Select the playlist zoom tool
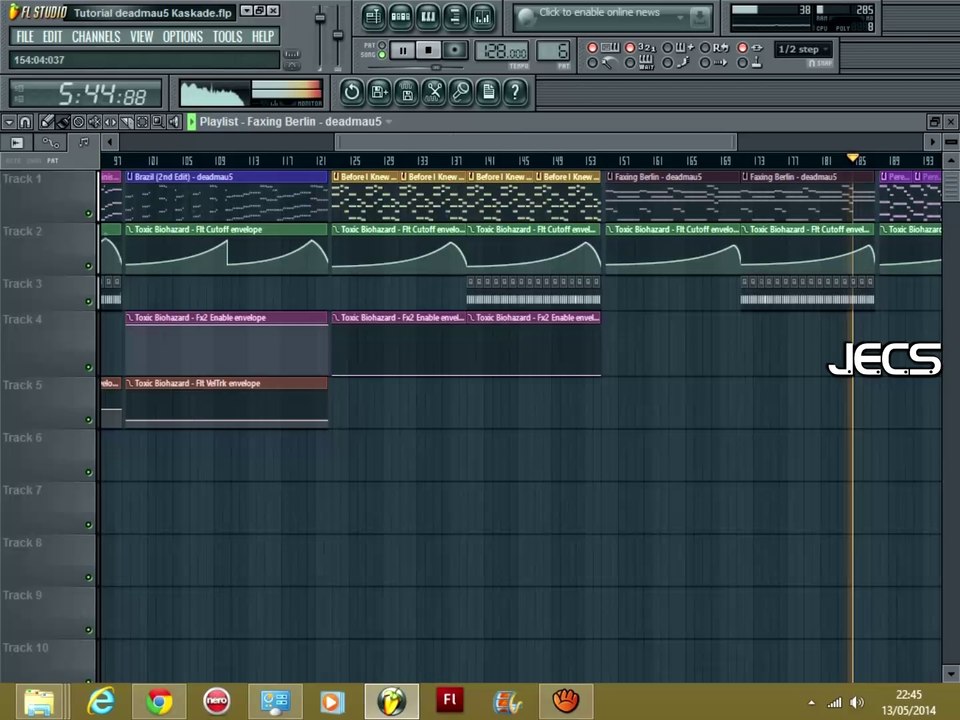 click(x=158, y=122)
